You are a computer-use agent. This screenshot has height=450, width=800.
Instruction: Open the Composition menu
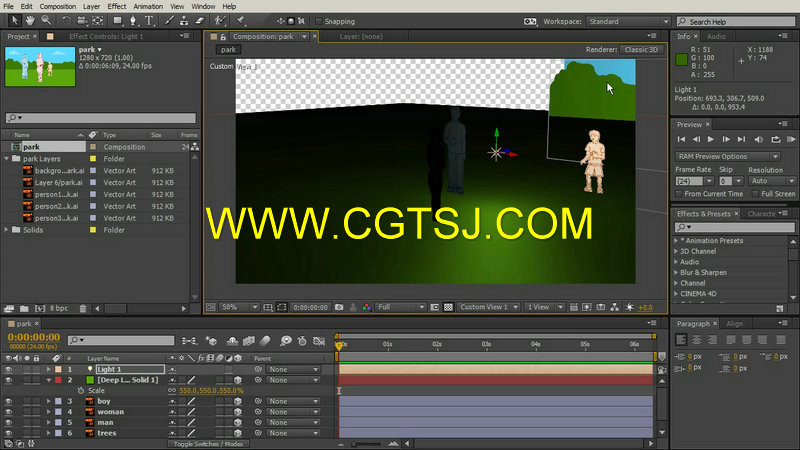[x=58, y=6]
